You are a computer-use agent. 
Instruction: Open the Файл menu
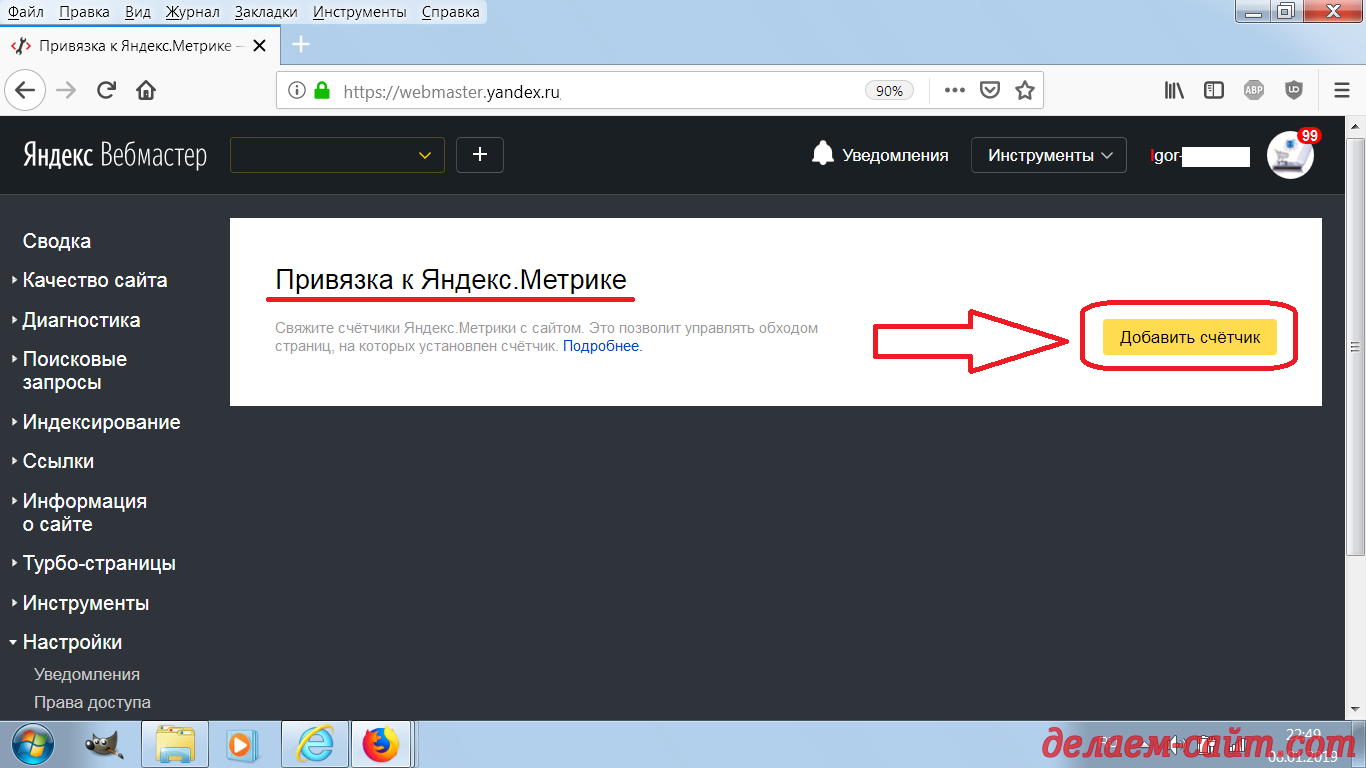coord(25,12)
